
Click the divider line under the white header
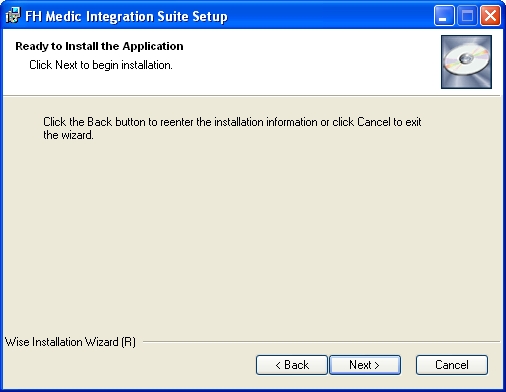(252, 96)
